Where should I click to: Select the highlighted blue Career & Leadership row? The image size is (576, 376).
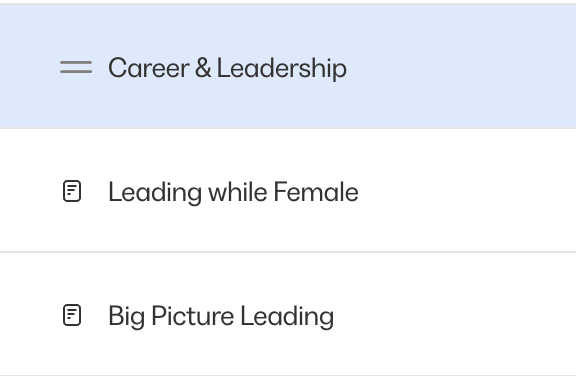pos(288,66)
